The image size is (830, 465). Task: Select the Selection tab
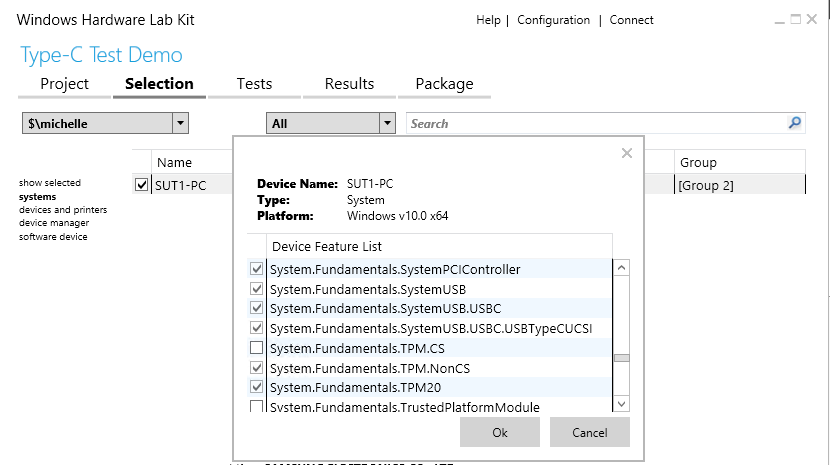point(159,84)
